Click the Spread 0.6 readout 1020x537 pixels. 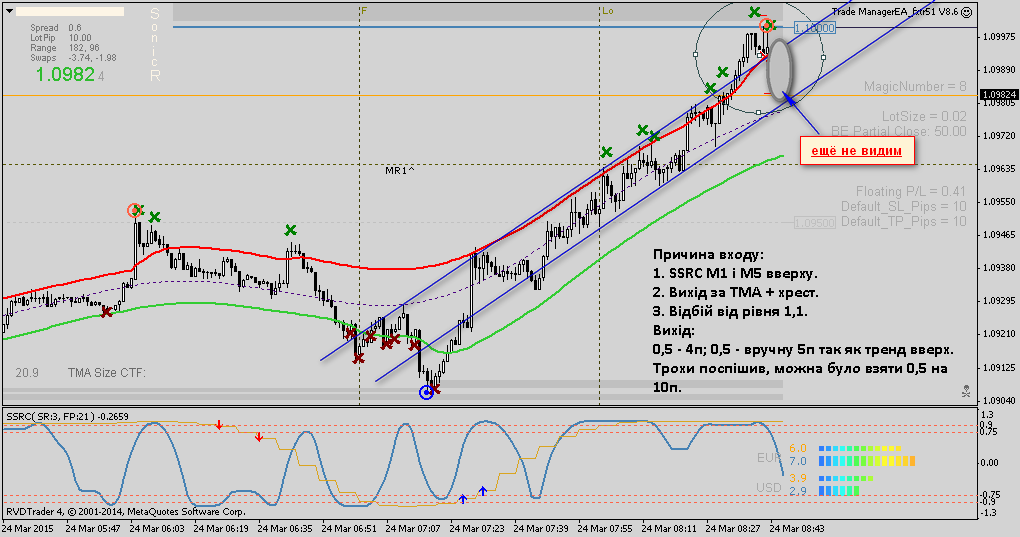click(56, 28)
